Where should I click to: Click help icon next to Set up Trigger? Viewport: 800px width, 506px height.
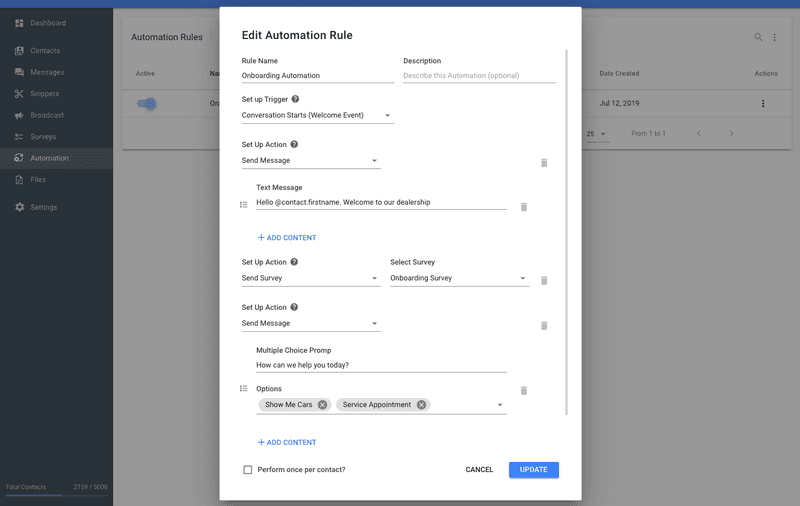point(295,99)
